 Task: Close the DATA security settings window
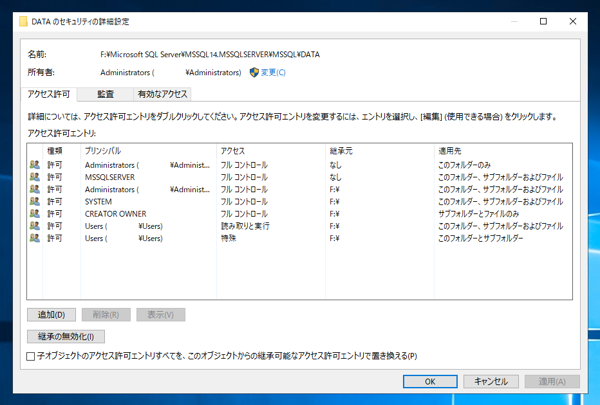coord(572,21)
